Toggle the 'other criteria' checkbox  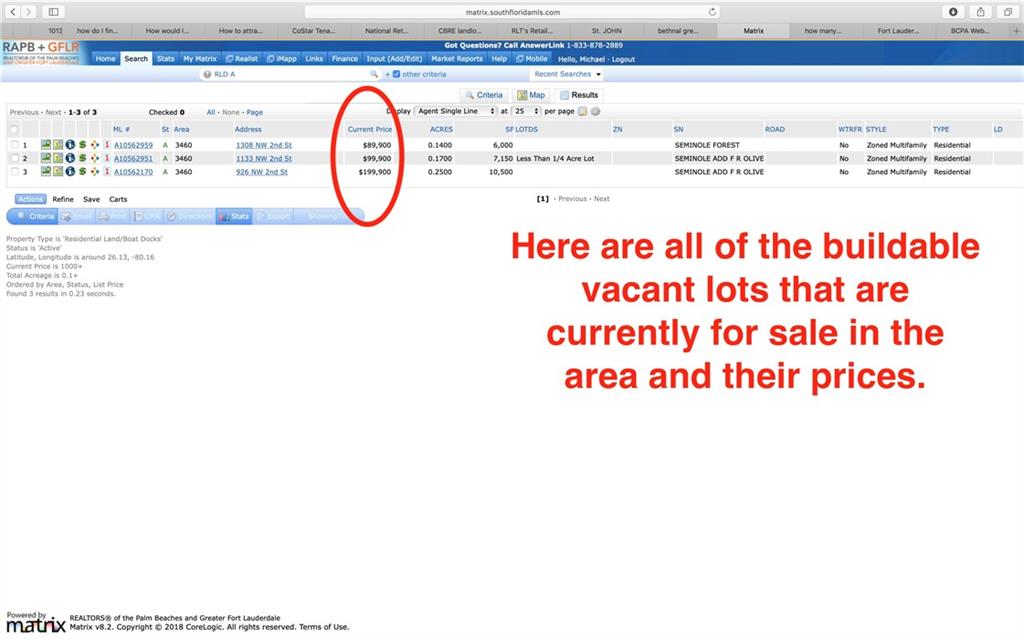tap(397, 74)
